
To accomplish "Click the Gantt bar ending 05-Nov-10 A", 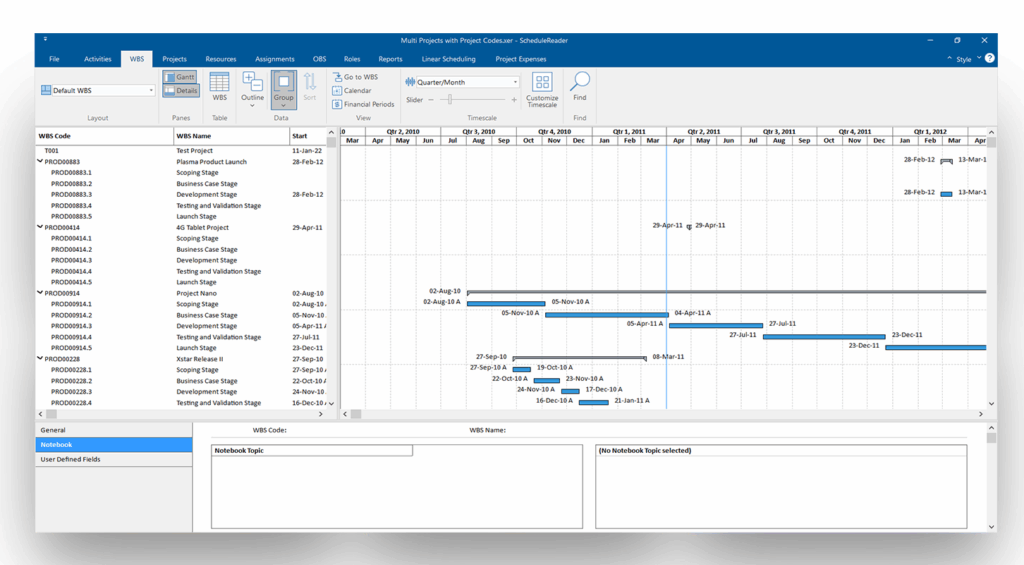I will tap(506, 304).
